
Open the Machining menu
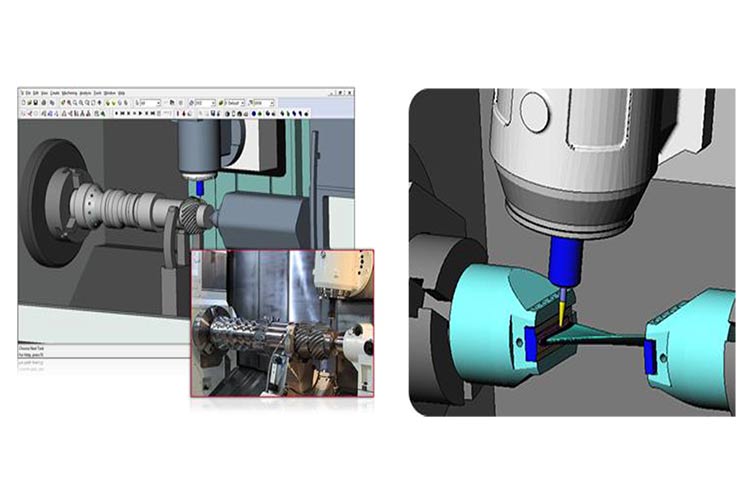point(70,93)
